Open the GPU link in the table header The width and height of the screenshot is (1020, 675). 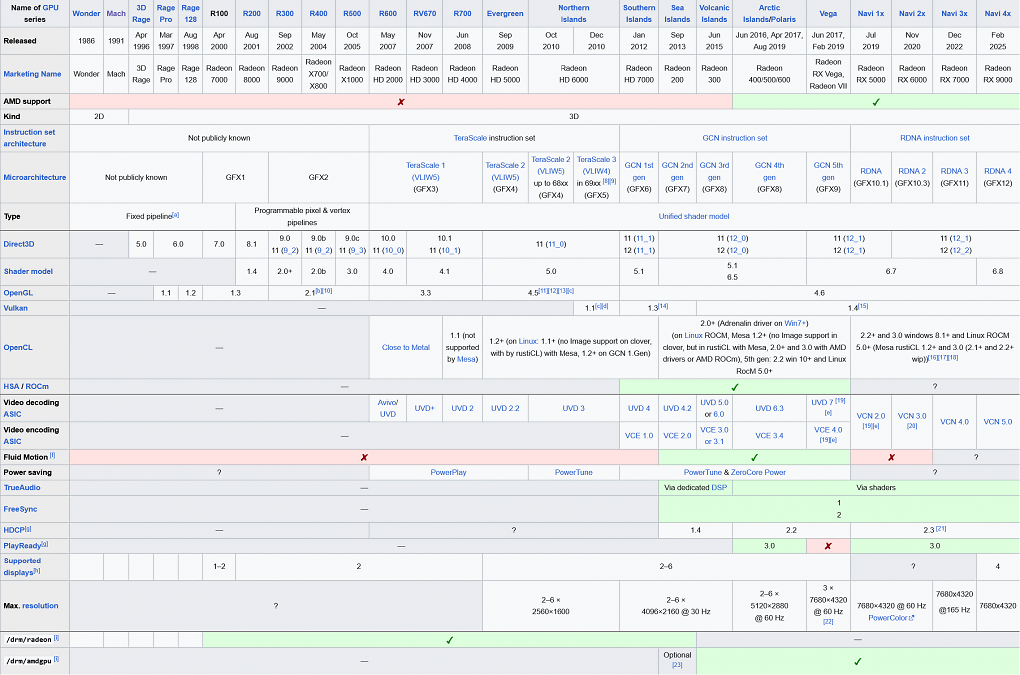pyautogui.click(x=50, y=8)
